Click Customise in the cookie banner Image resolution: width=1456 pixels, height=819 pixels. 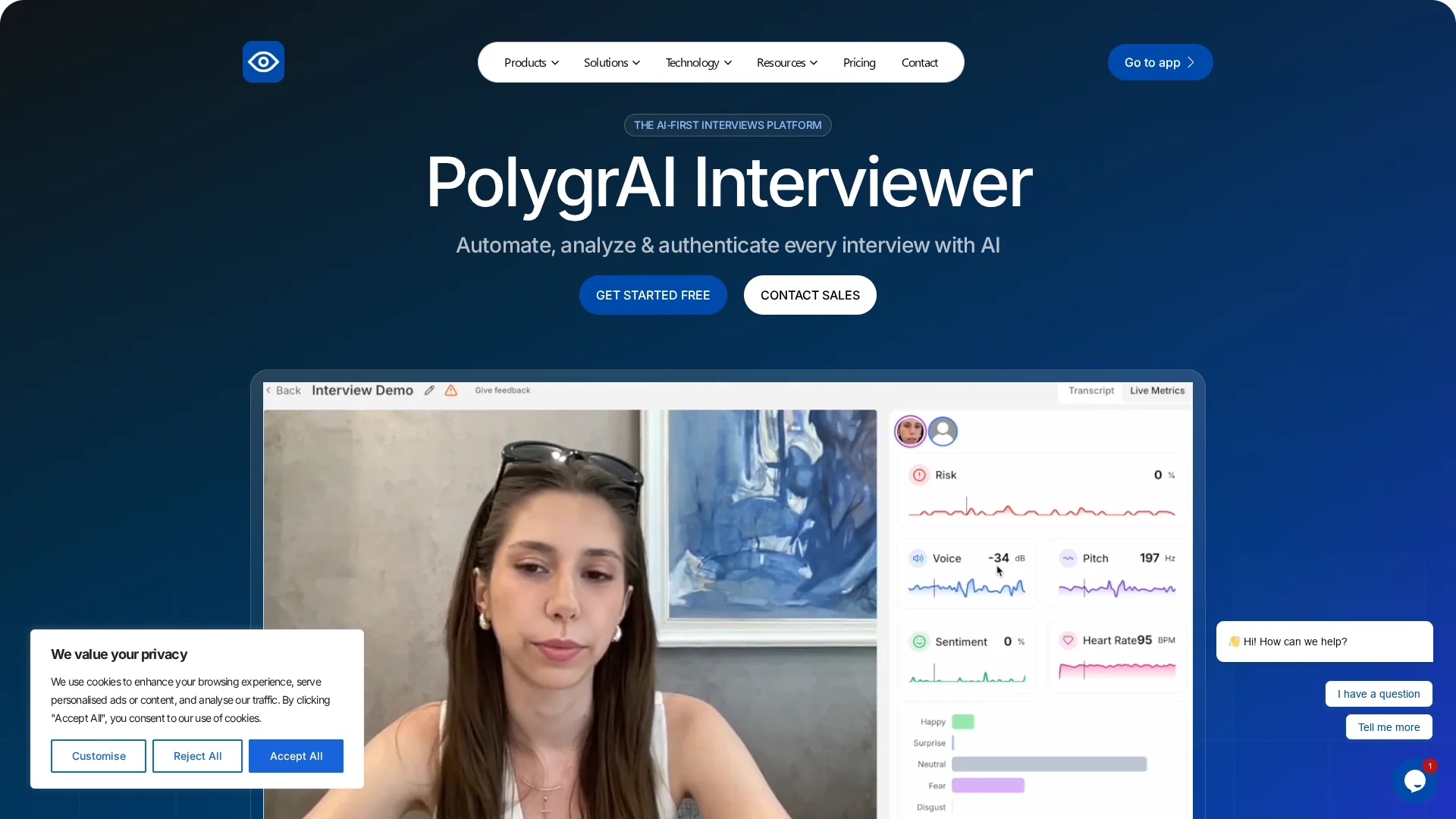click(99, 756)
